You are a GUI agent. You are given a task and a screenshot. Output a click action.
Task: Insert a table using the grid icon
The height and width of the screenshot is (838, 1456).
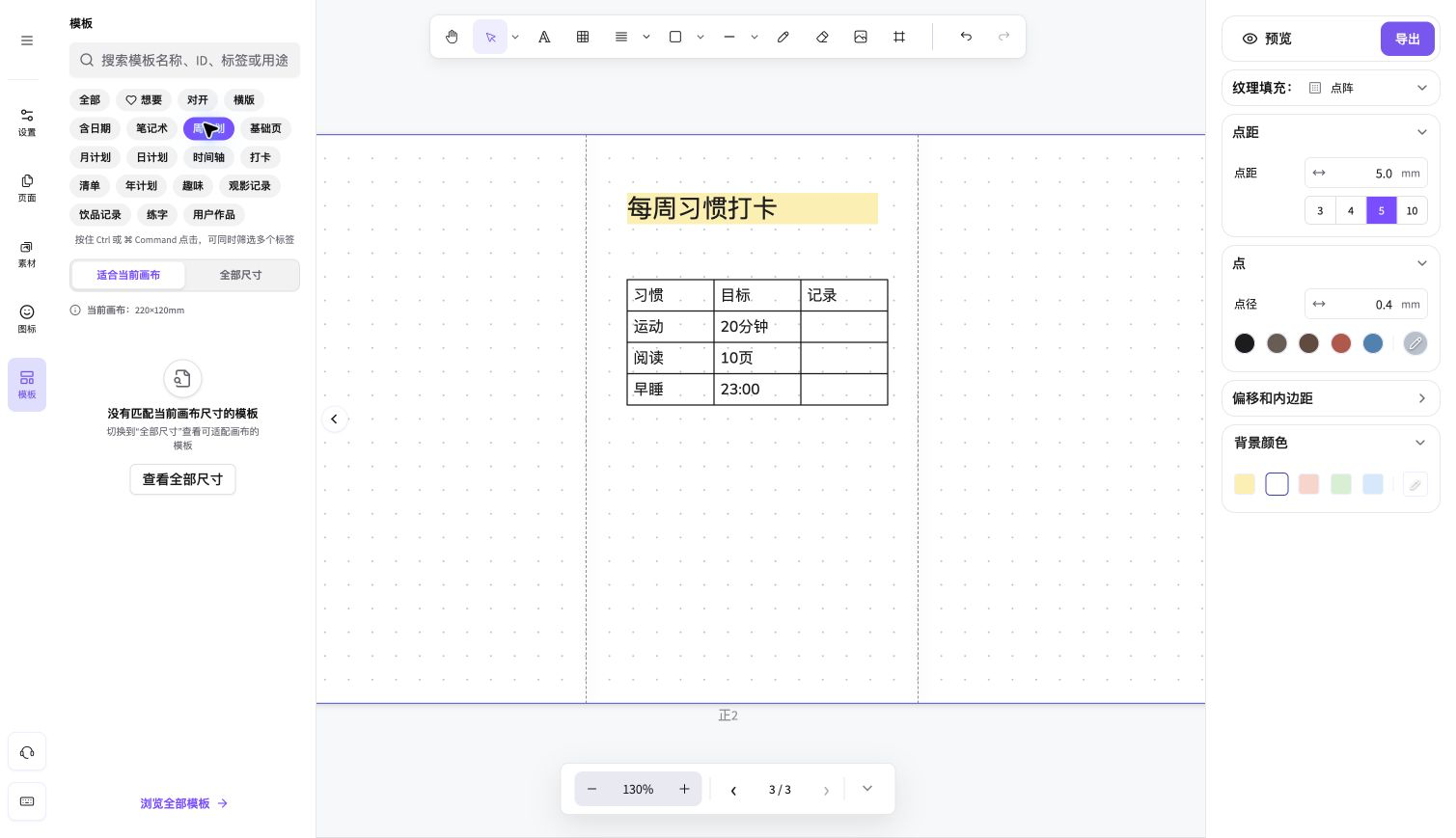point(583,37)
